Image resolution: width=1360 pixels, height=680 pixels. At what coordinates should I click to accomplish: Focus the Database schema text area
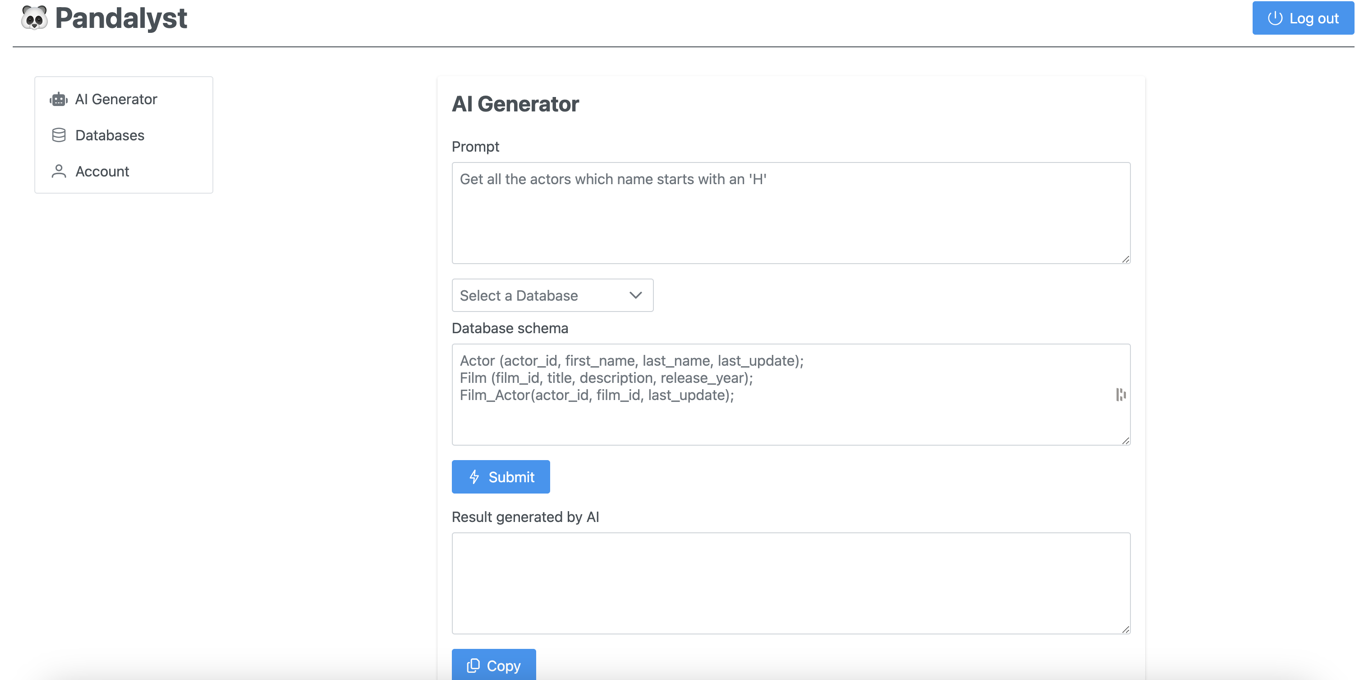(x=791, y=395)
